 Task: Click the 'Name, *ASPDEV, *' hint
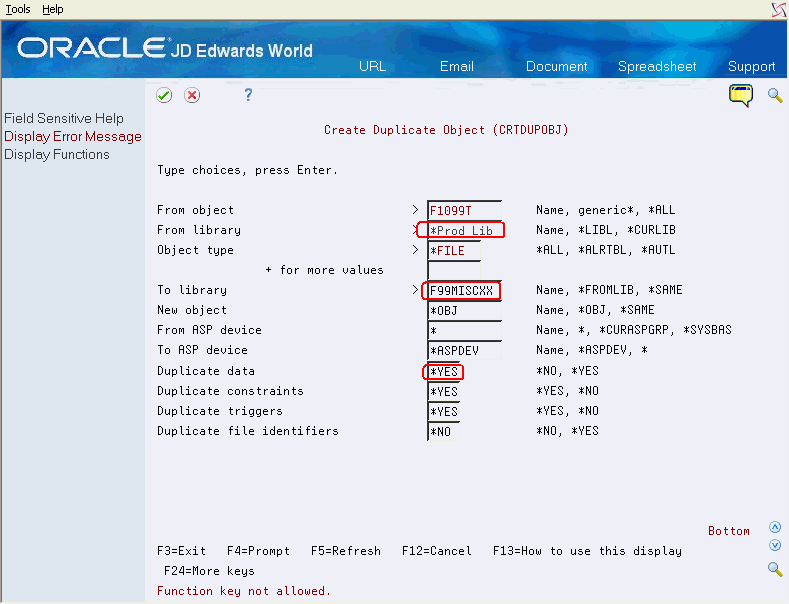(591, 350)
